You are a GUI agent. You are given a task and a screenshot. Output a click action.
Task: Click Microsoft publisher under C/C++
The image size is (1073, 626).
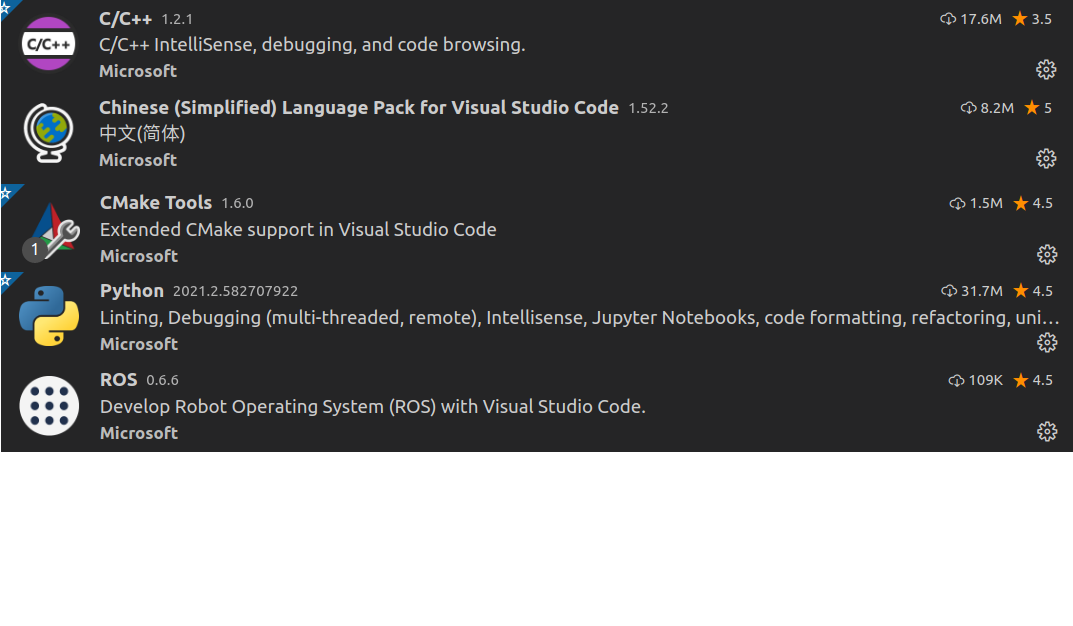point(138,71)
